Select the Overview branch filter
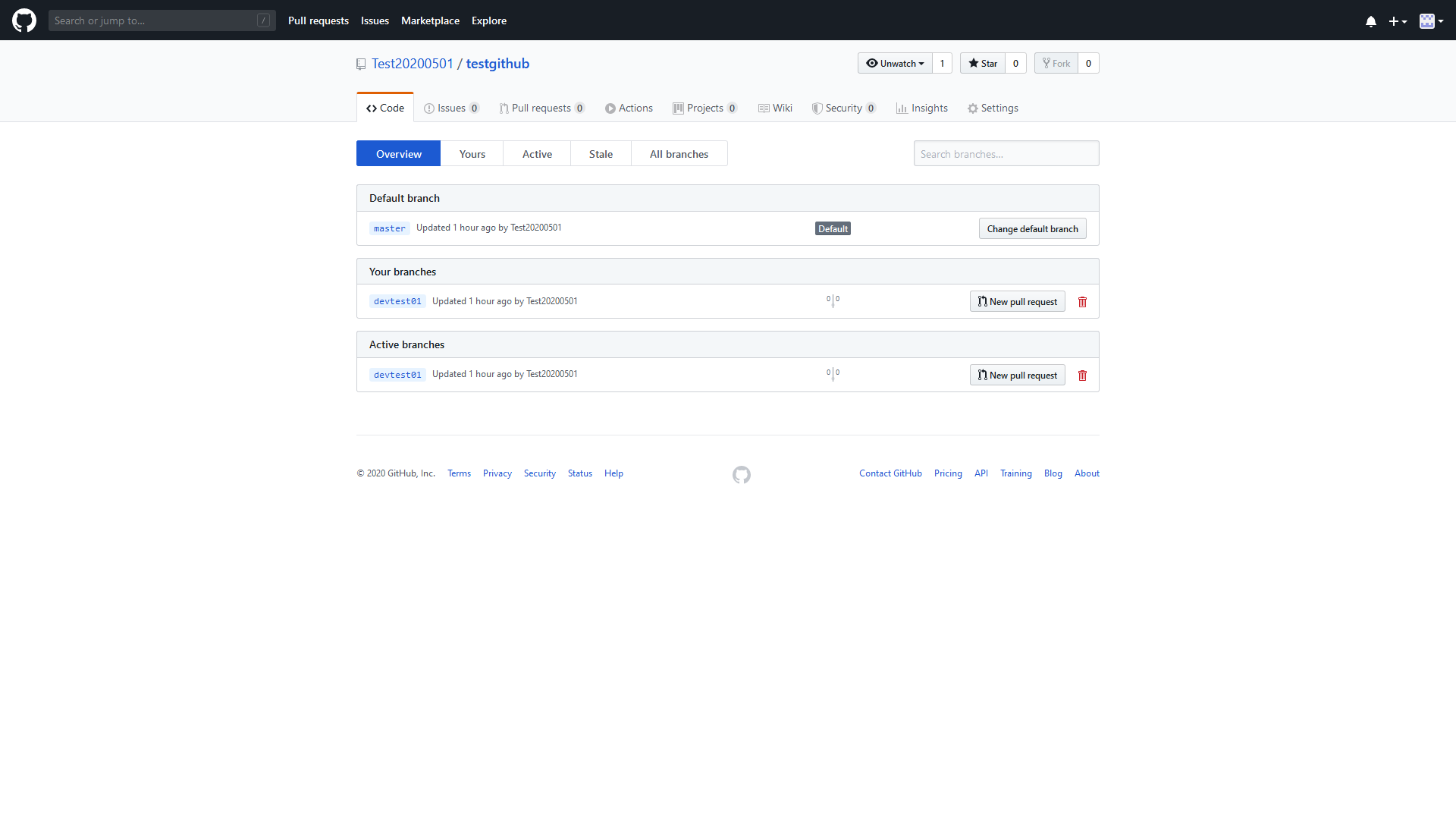Viewport: 1456px width, 833px height. pyautogui.click(x=399, y=153)
